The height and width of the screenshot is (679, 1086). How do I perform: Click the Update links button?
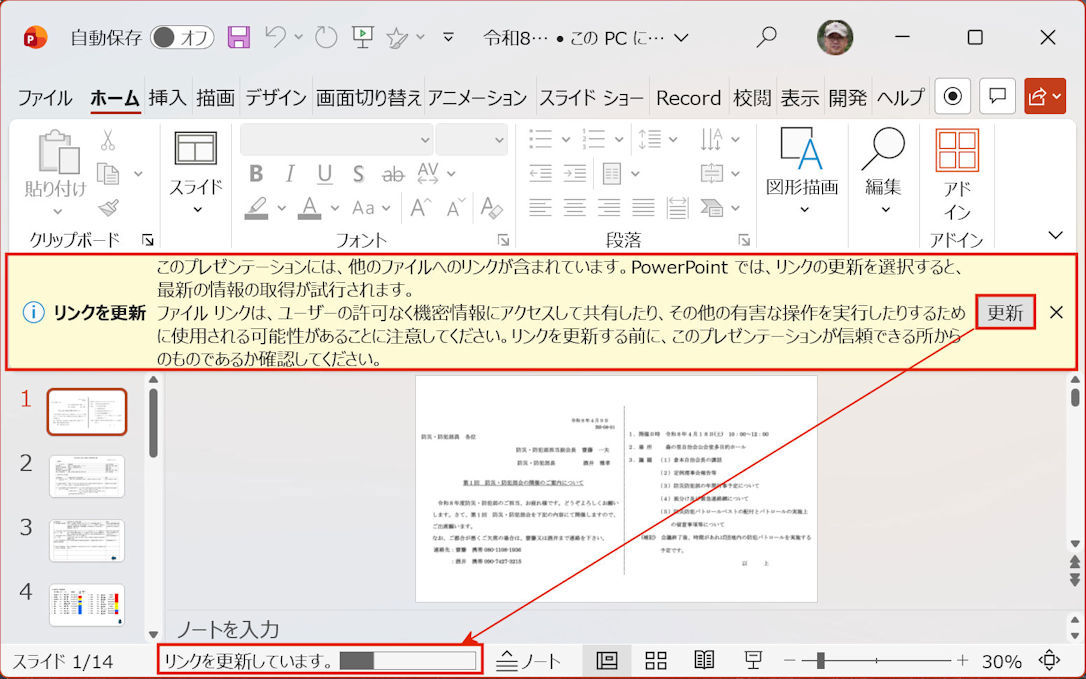click(x=1005, y=312)
